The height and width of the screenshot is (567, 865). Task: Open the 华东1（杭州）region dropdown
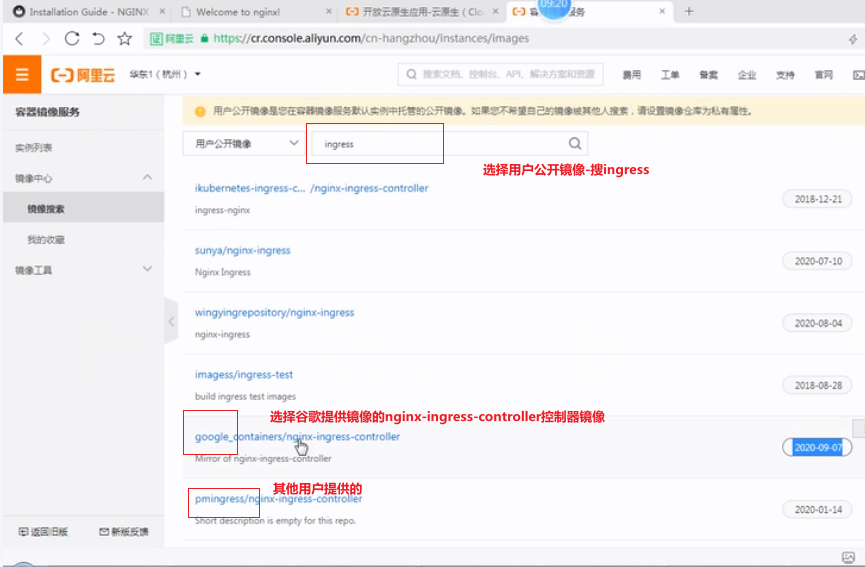(165, 74)
